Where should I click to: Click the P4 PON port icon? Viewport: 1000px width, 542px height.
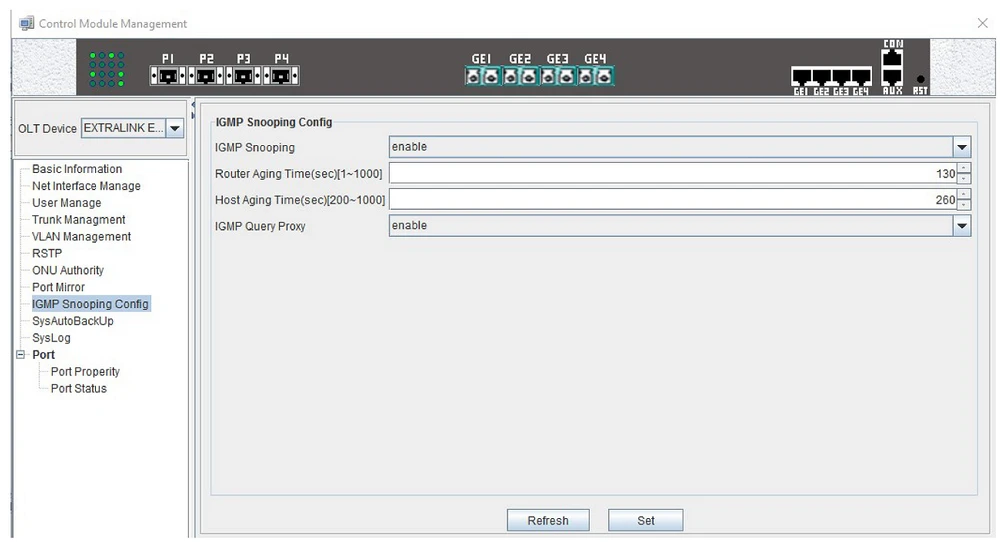click(x=282, y=76)
